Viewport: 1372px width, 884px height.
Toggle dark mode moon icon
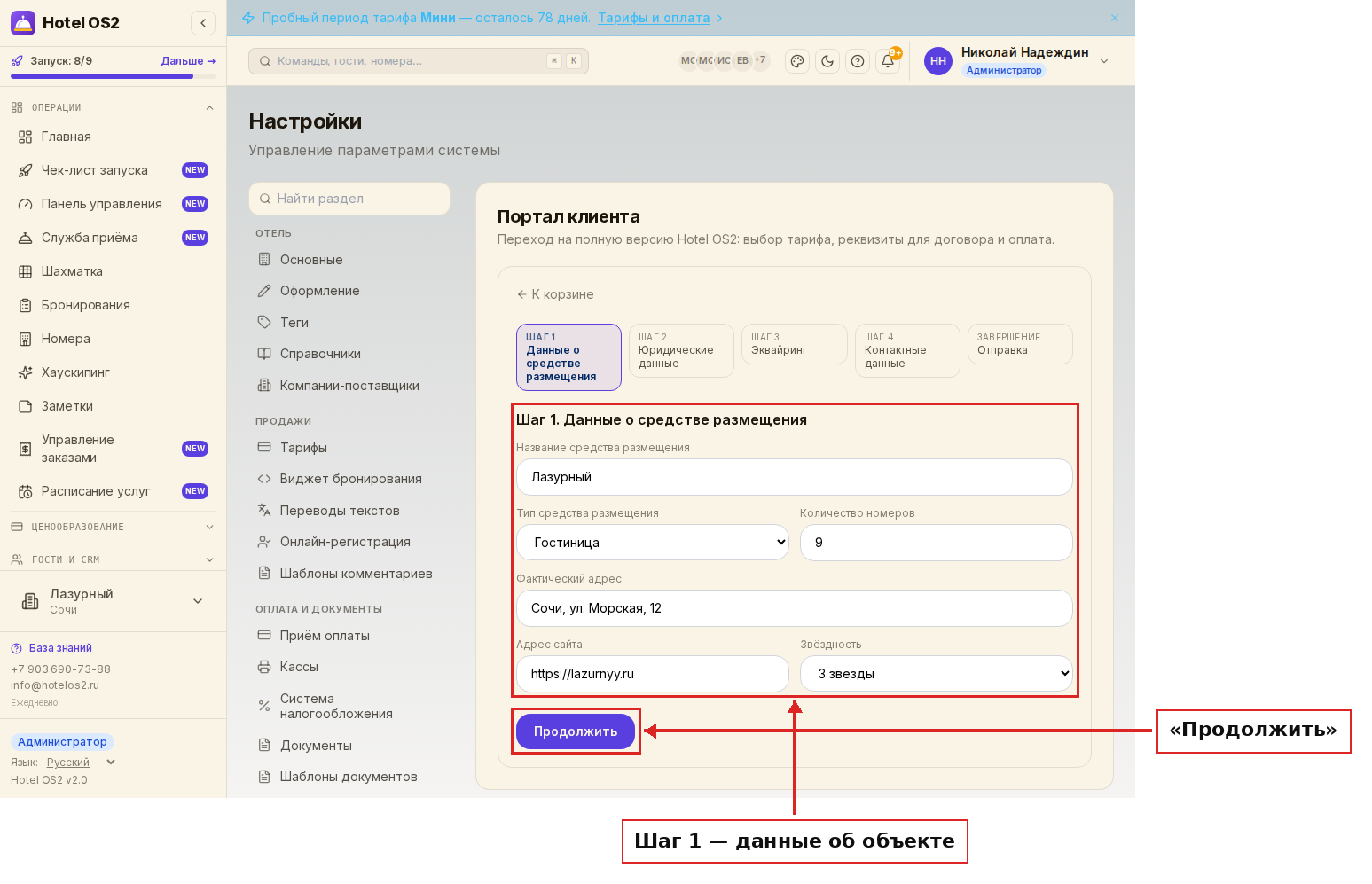[827, 61]
